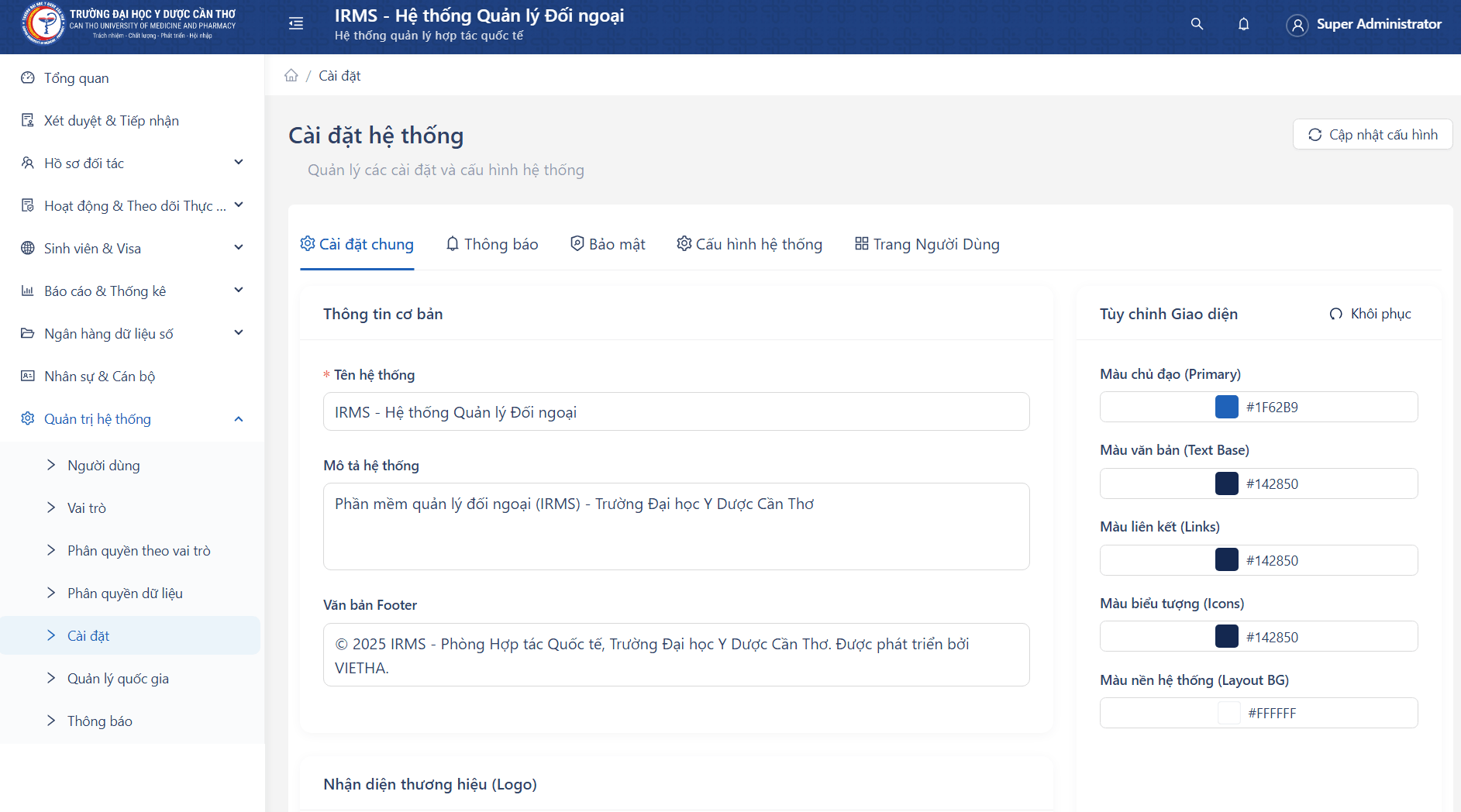Image resolution: width=1461 pixels, height=812 pixels.
Task: Click the home icon in breadcrumb
Action: click(291, 76)
